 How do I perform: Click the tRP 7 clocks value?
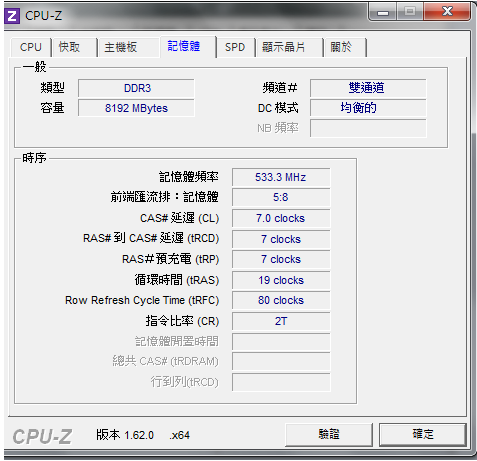pos(281,259)
